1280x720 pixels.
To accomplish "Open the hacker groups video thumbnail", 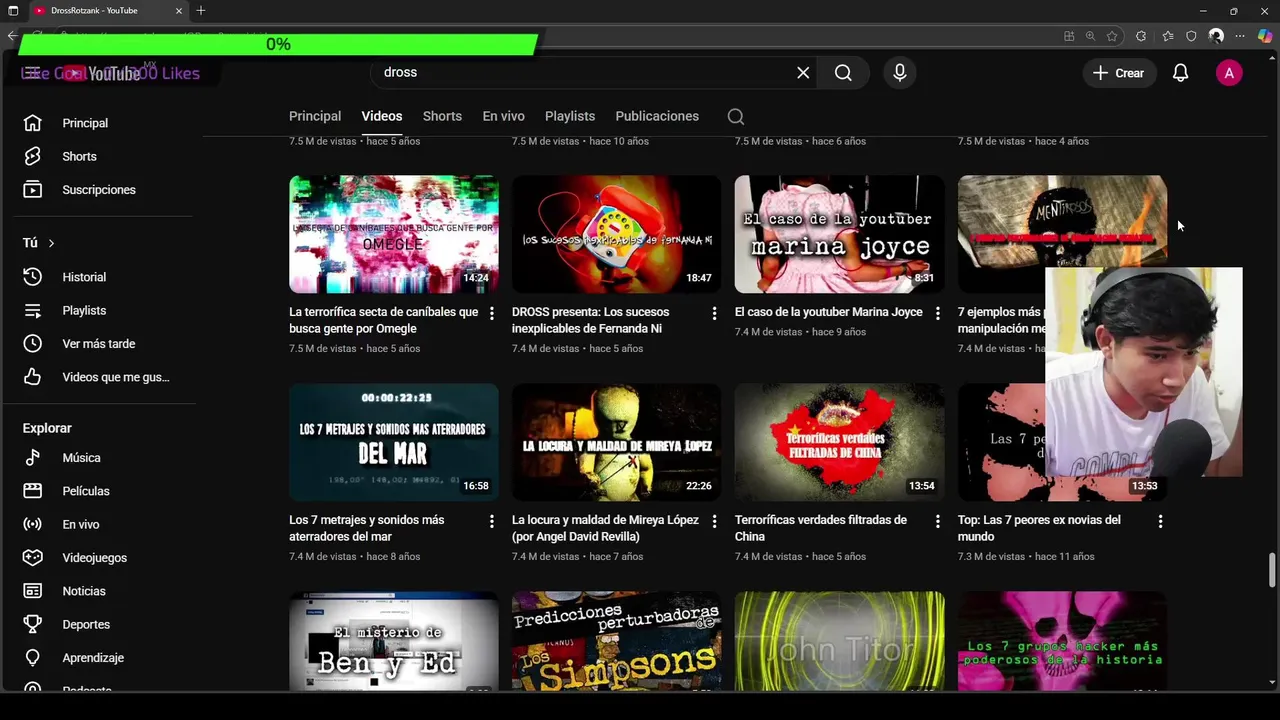I will point(1062,641).
